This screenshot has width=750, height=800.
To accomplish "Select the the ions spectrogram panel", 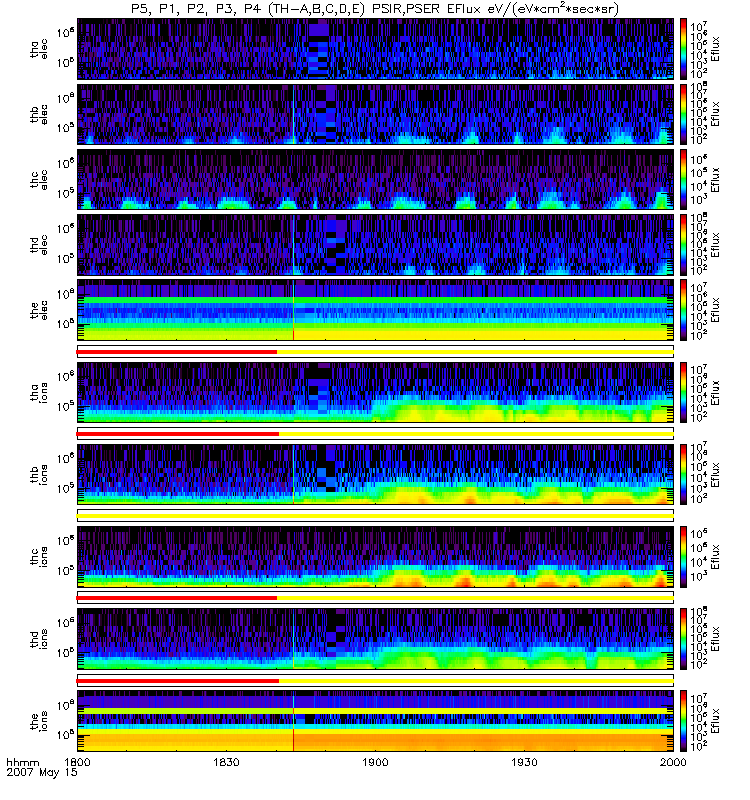I will point(375,721).
